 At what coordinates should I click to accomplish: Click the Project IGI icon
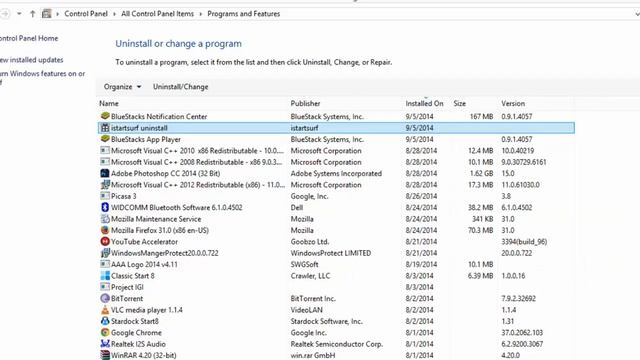pyautogui.click(x=105, y=287)
